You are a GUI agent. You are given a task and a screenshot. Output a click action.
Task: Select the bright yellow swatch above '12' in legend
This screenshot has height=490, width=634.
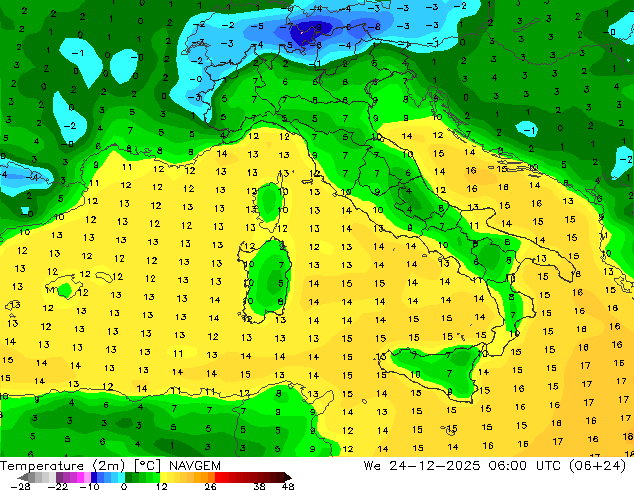(163, 477)
